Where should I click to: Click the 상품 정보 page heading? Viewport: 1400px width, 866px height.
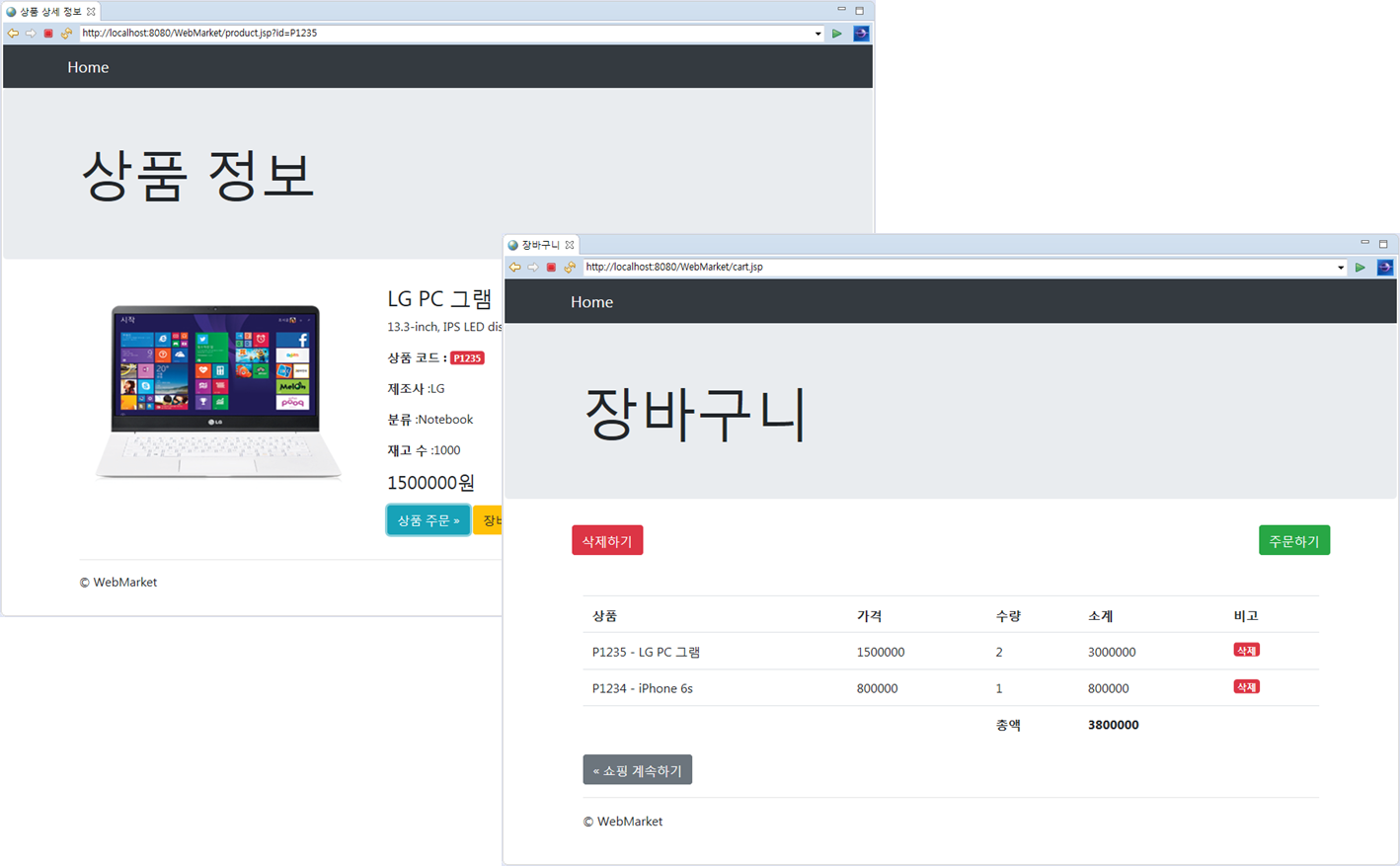click(x=197, y=175)
